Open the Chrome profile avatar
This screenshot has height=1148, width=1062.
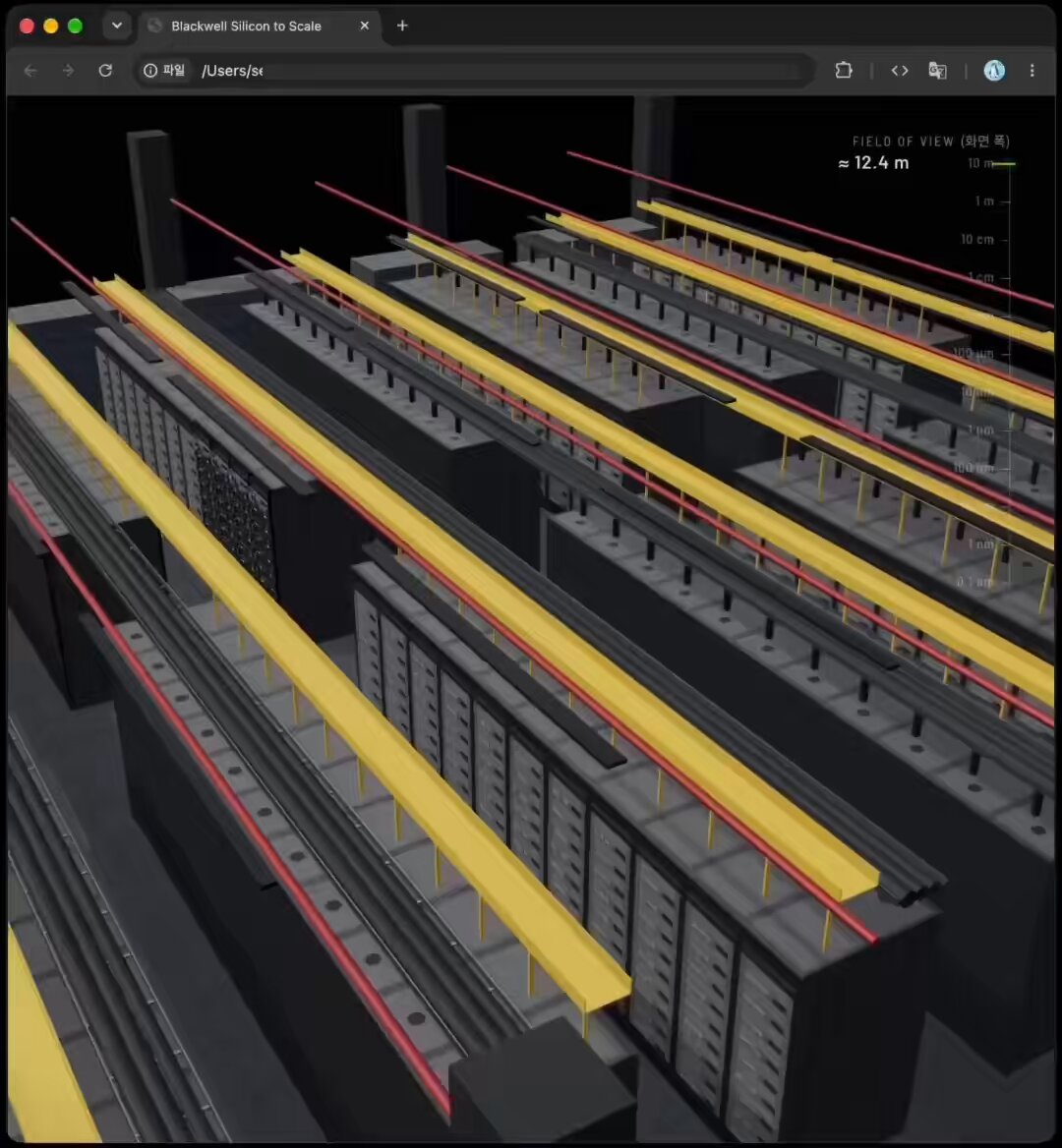(994, 71)
